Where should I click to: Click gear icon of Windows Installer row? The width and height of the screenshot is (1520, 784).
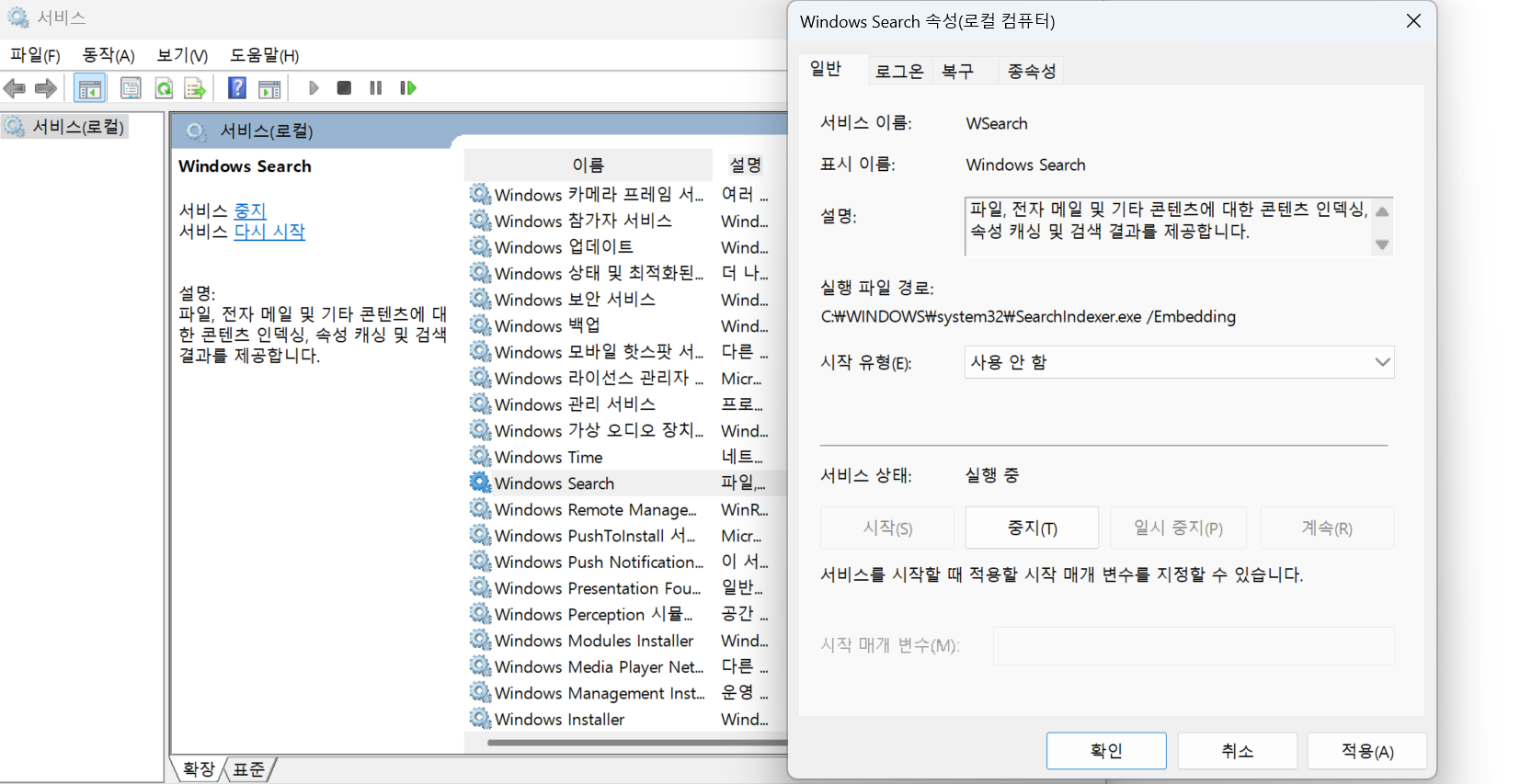(480, 719)
